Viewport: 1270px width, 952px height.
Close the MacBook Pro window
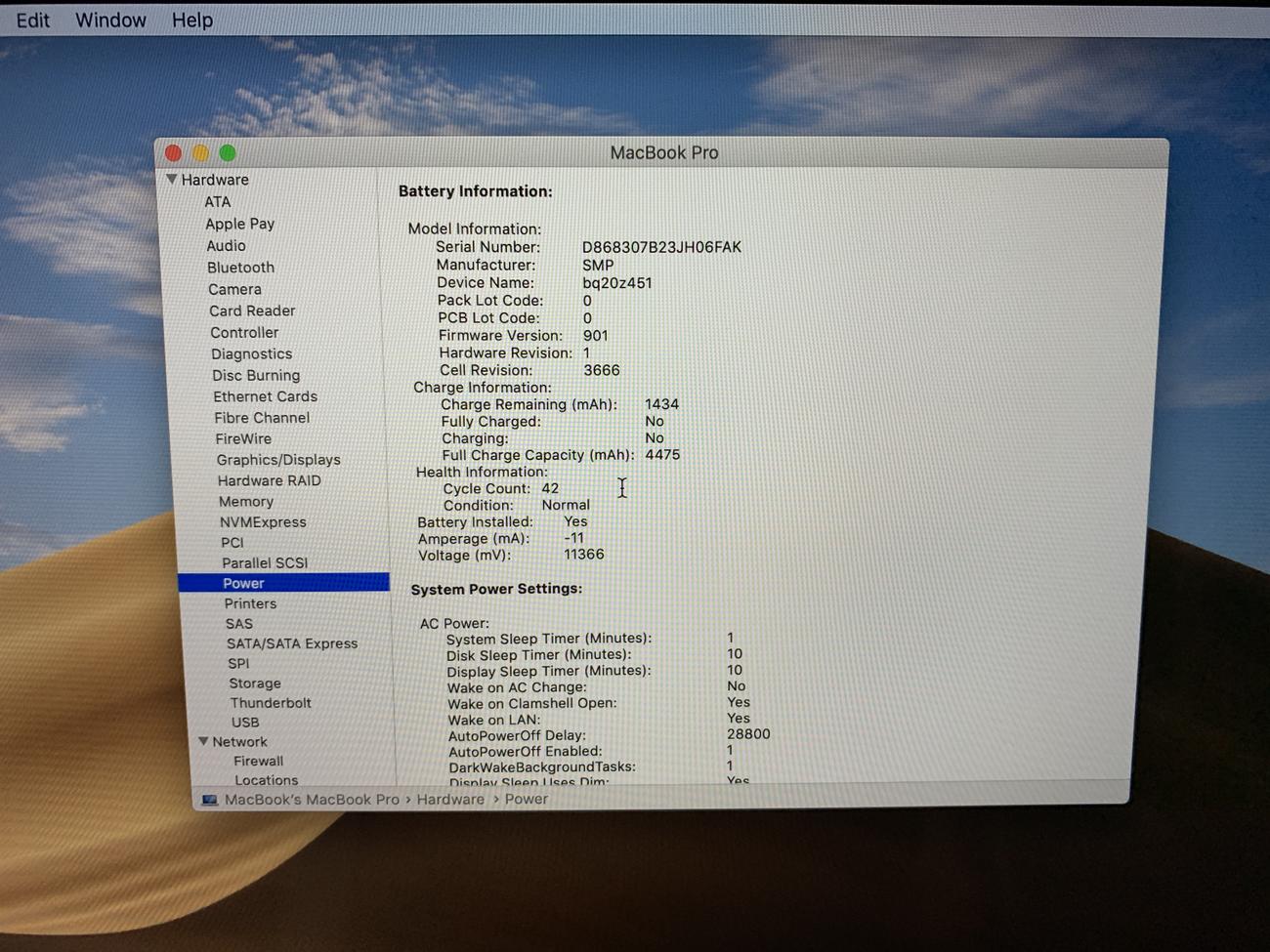(174, 153)
